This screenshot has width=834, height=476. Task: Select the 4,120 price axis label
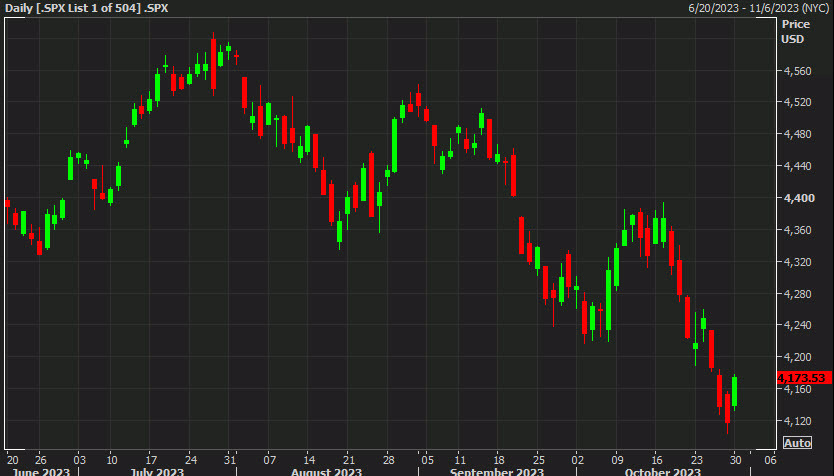[798, 421]
